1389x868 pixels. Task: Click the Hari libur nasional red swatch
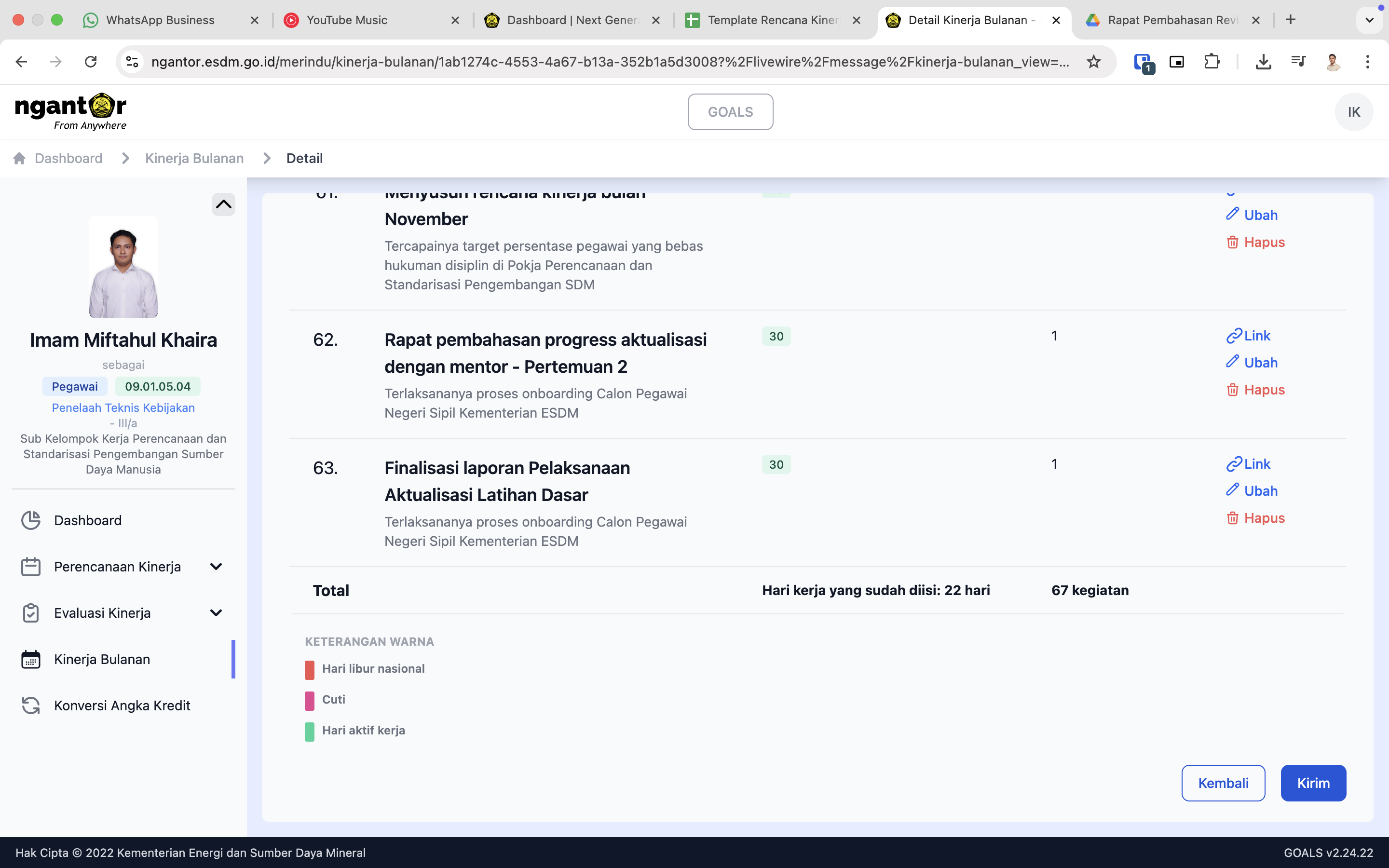click(309, 669)
